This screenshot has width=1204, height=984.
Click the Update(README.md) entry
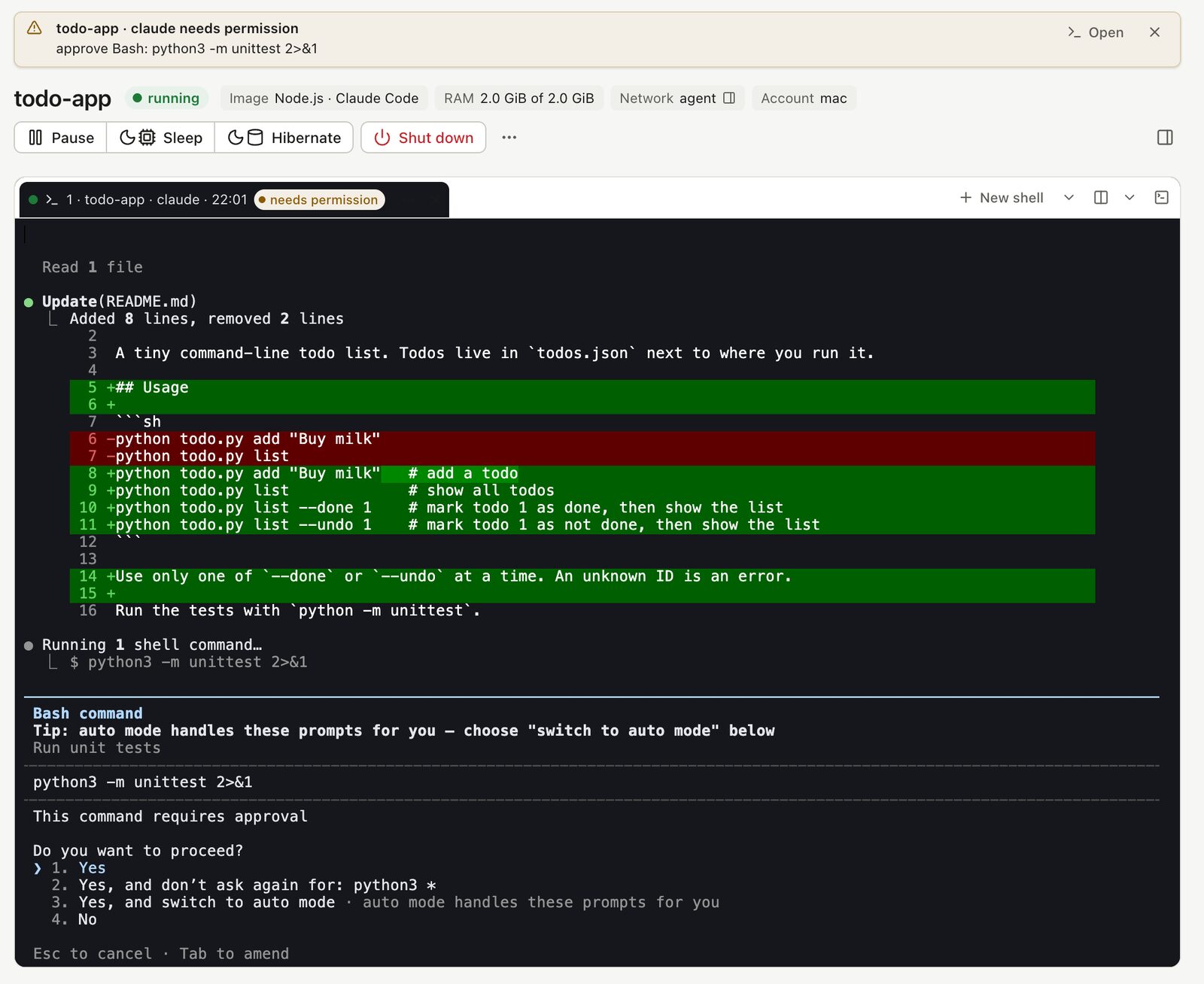(x=120, y=302)
